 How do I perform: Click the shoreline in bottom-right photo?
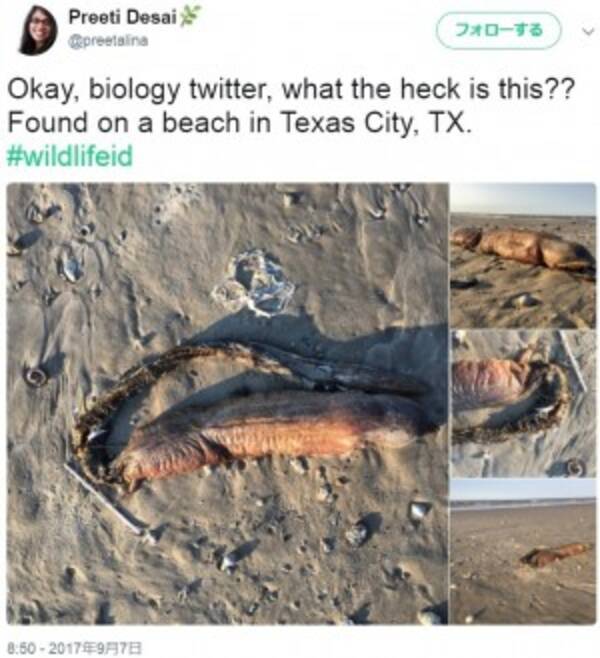524,502
